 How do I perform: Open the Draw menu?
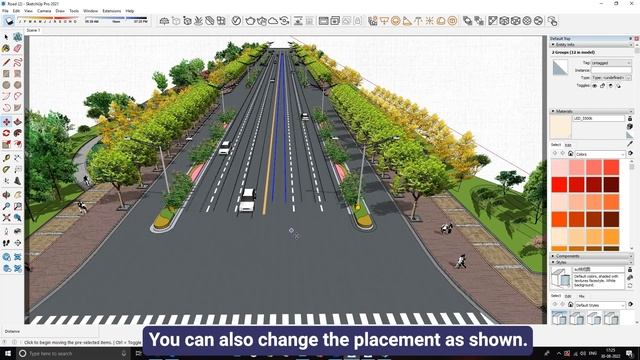tap(60, 11)
